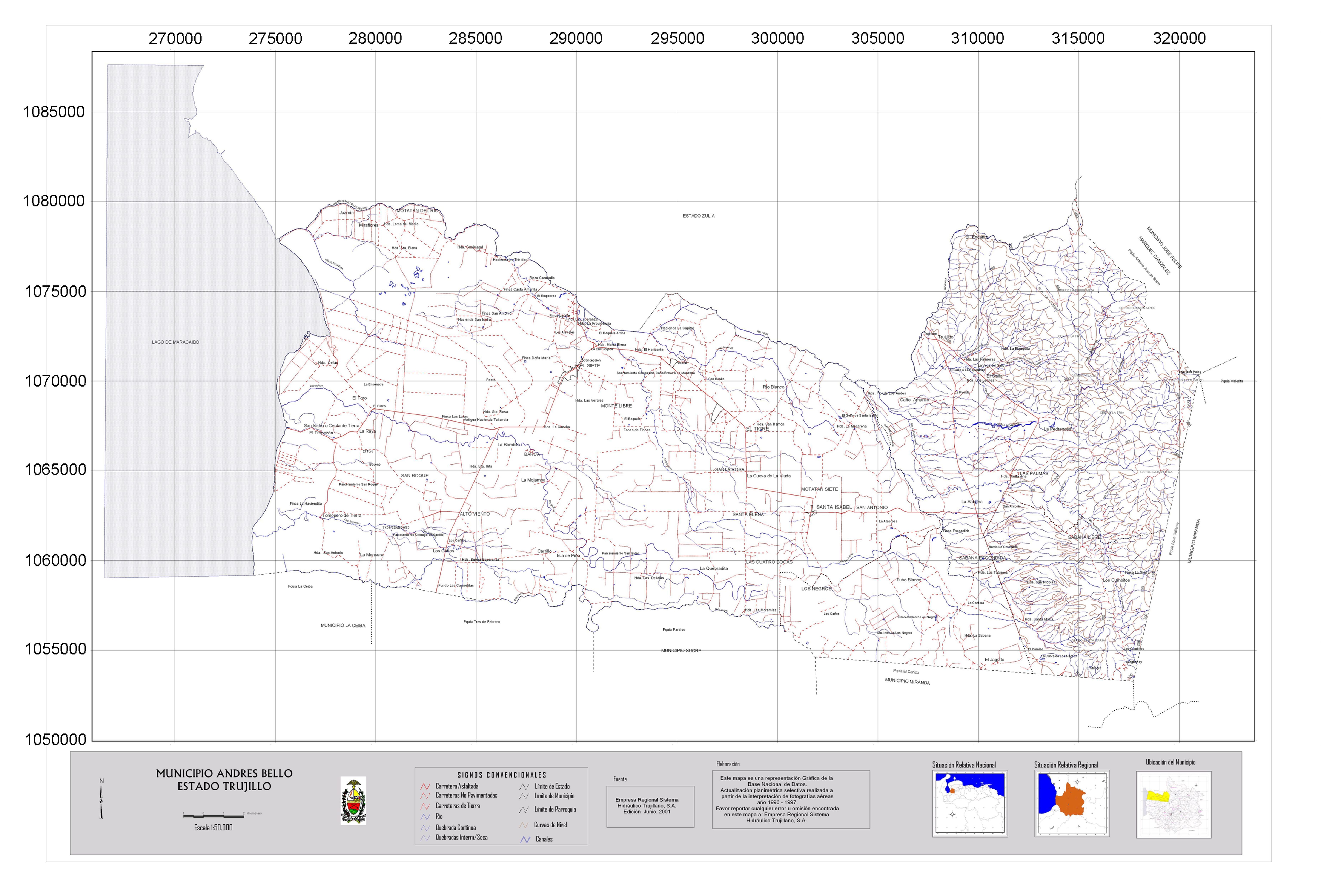Click the 'MOTATAN SIETE' map label

820,489
